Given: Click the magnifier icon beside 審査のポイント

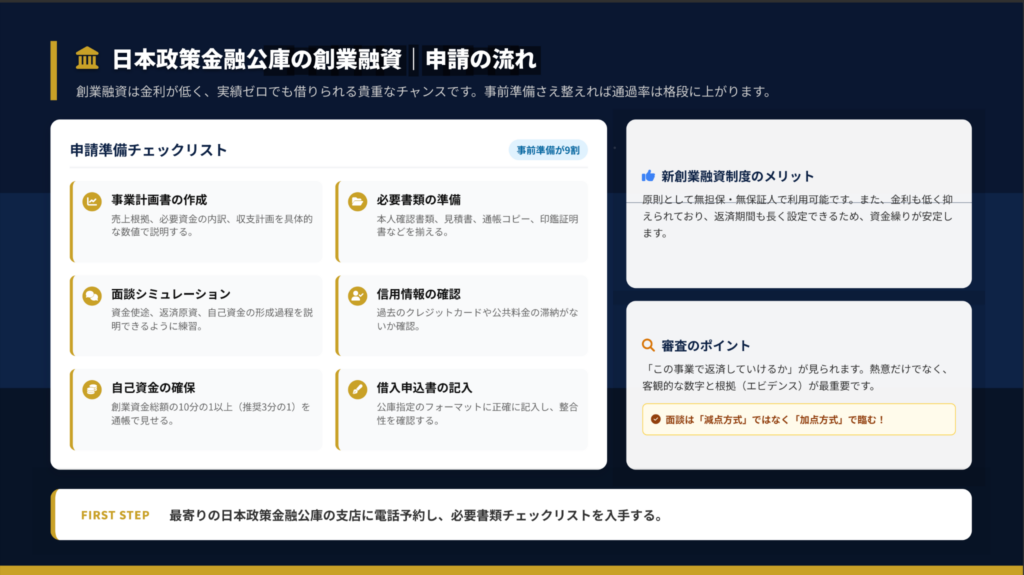Looking at the screenshot, I should [648, 346].
